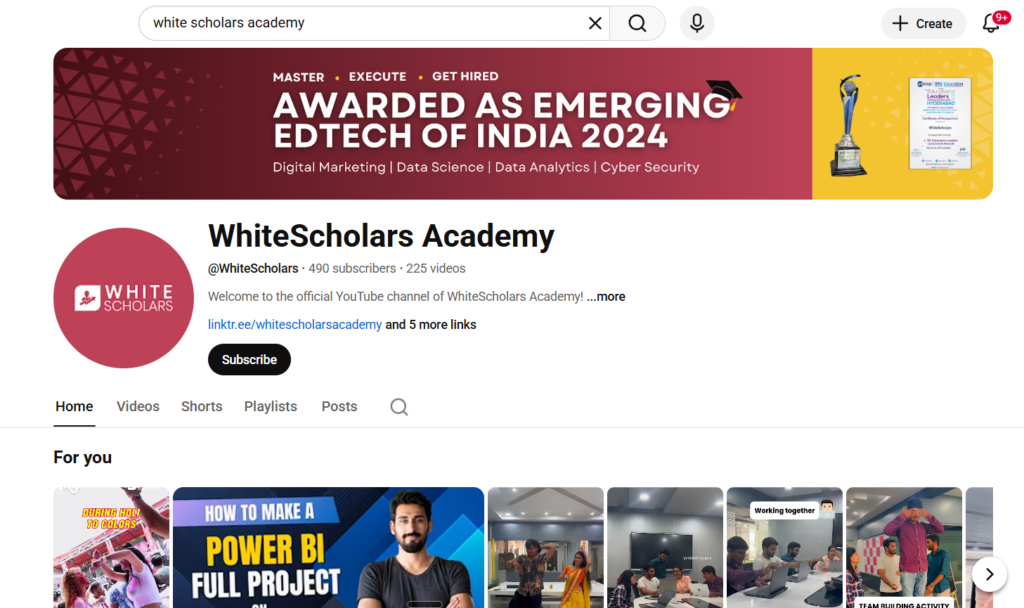Open linktr.ee/whitescholarsacademy link

295,325
